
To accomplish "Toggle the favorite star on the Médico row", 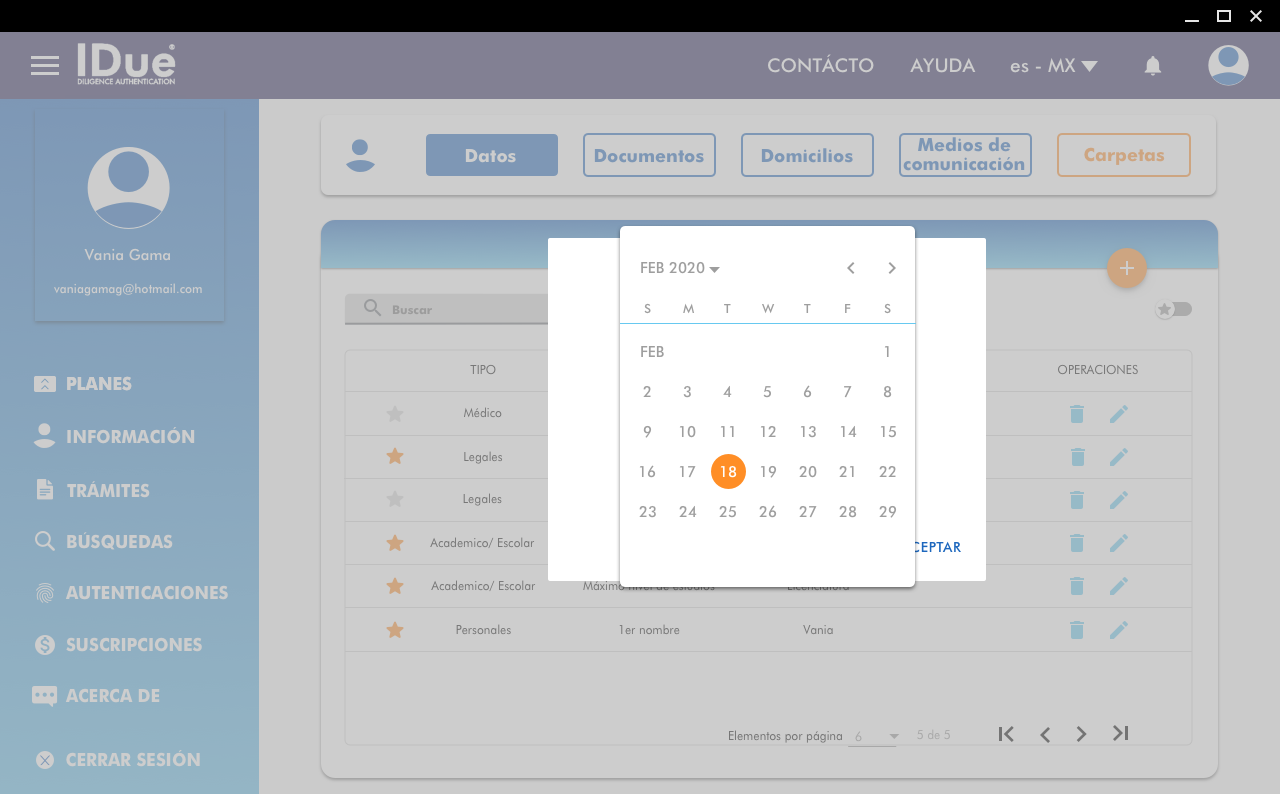I will coord(395,414).
